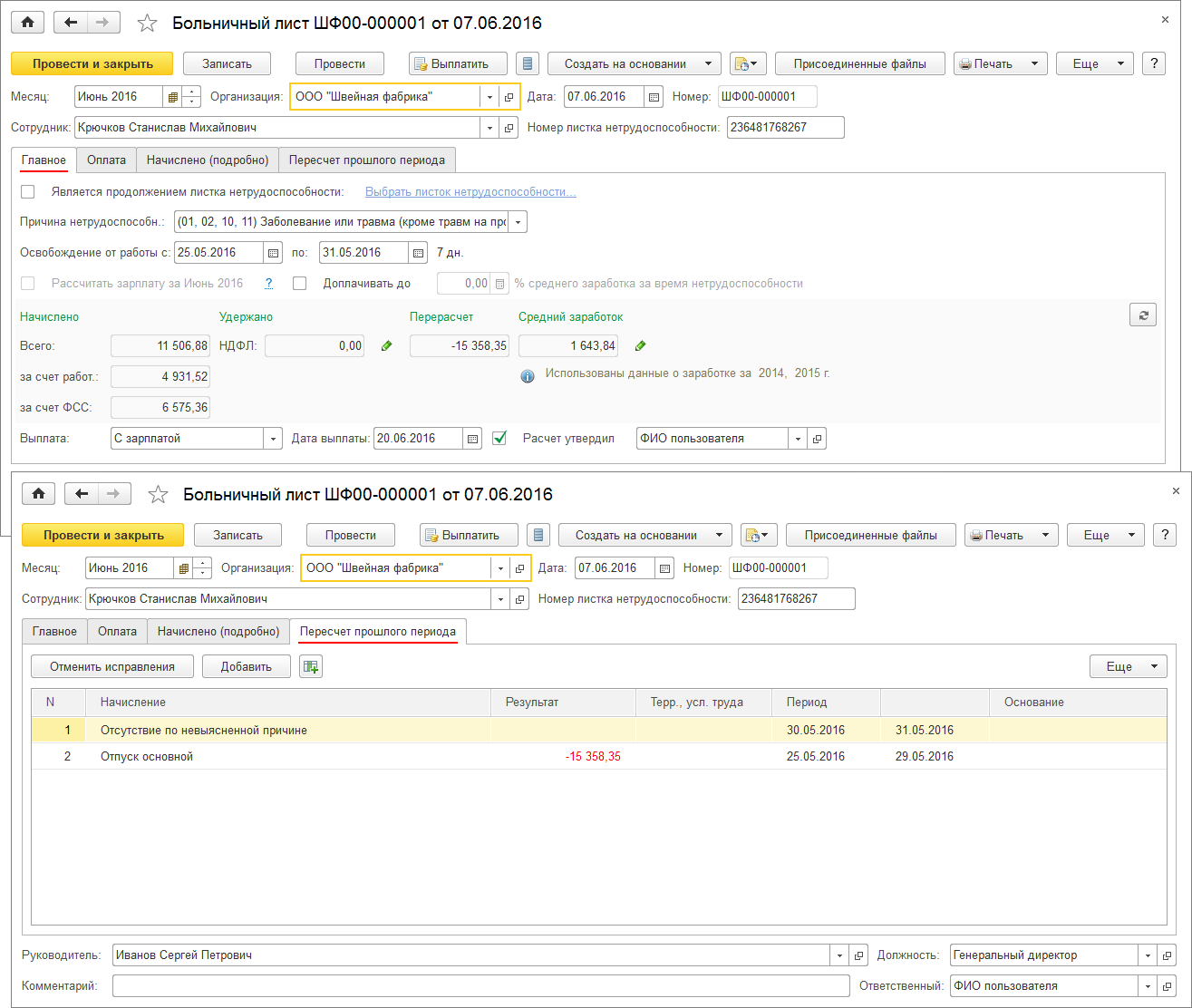
Task: Click the green pencil icon next to НДФЛ
Action: click(x=387, y=345)
